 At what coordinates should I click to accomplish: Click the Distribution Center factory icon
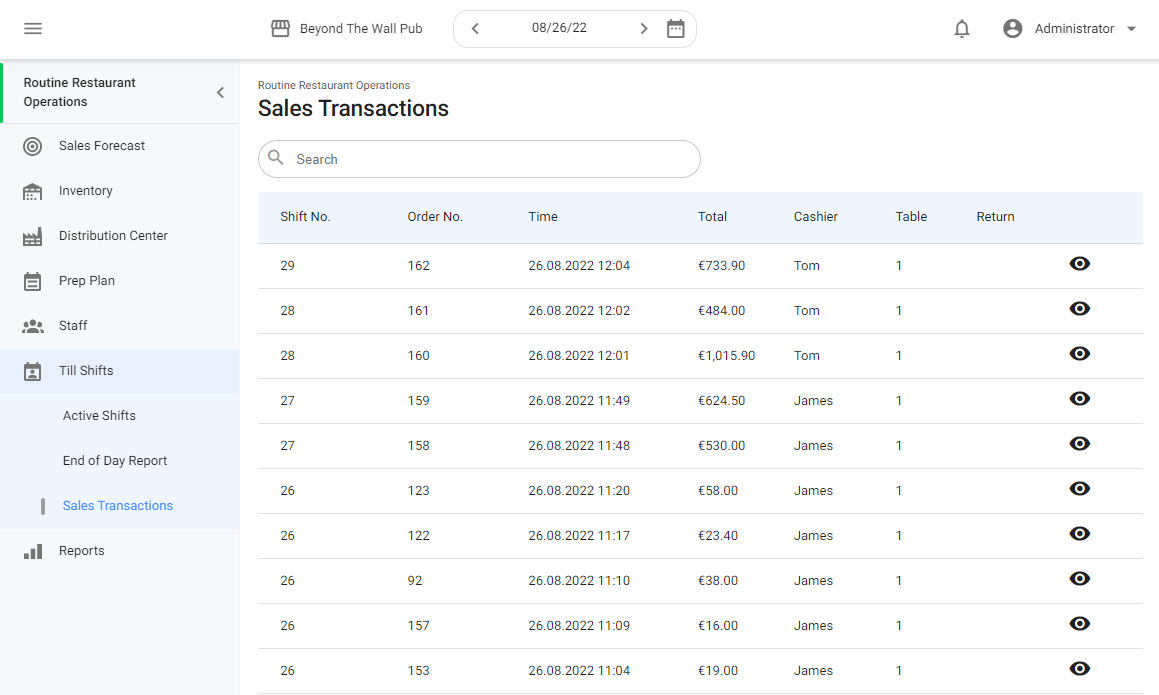[x=33, y=236]
